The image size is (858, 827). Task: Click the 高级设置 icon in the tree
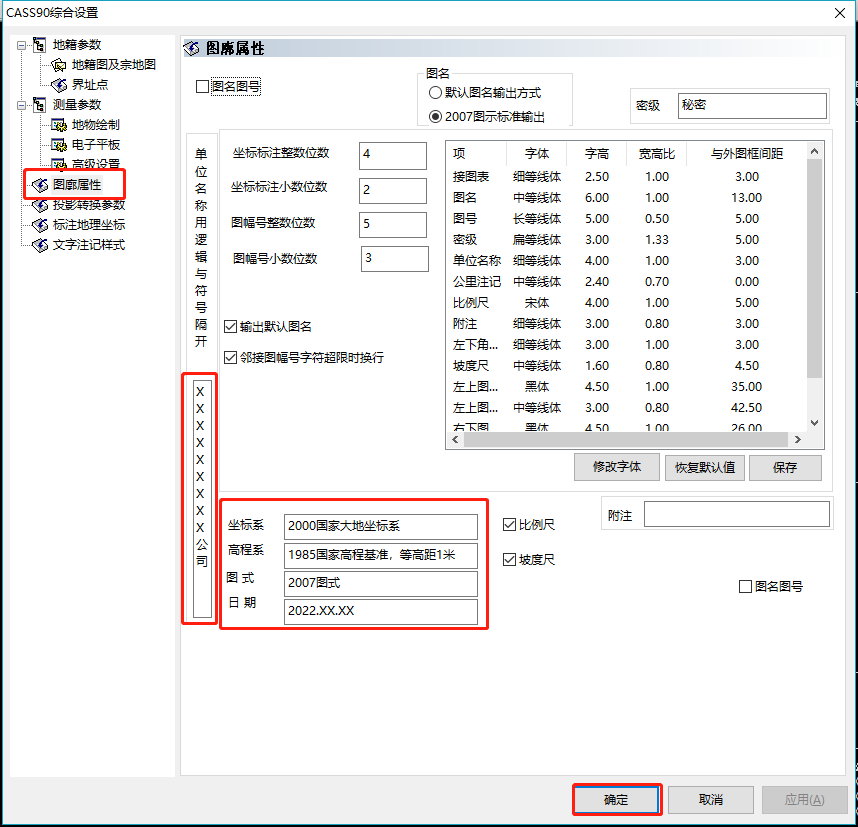coord(58,164)
